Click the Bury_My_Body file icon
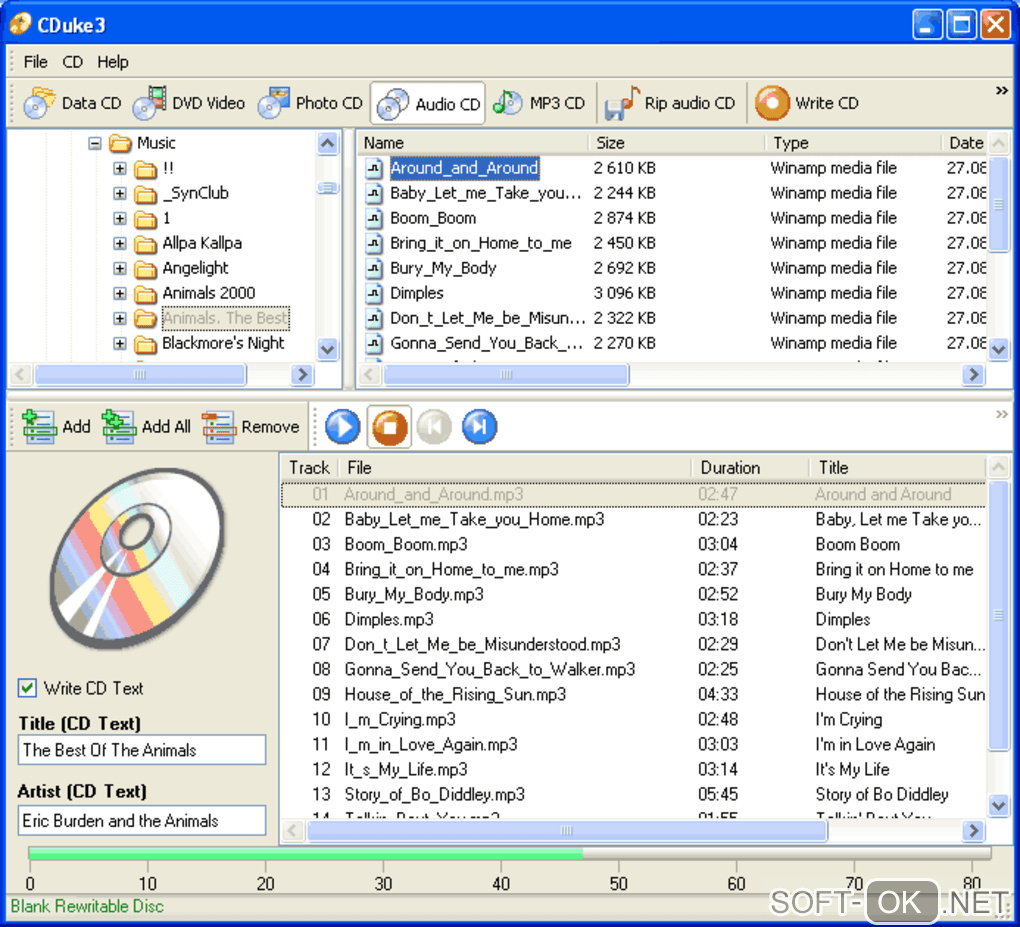 pos(373,268)
